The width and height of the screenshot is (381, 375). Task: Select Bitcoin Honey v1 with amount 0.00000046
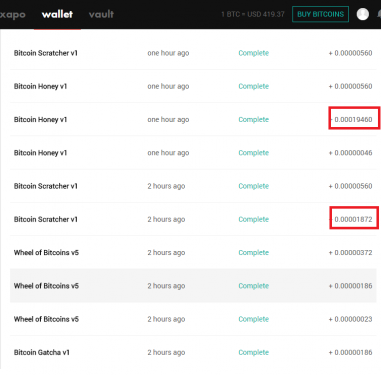(x=193, y=153)
